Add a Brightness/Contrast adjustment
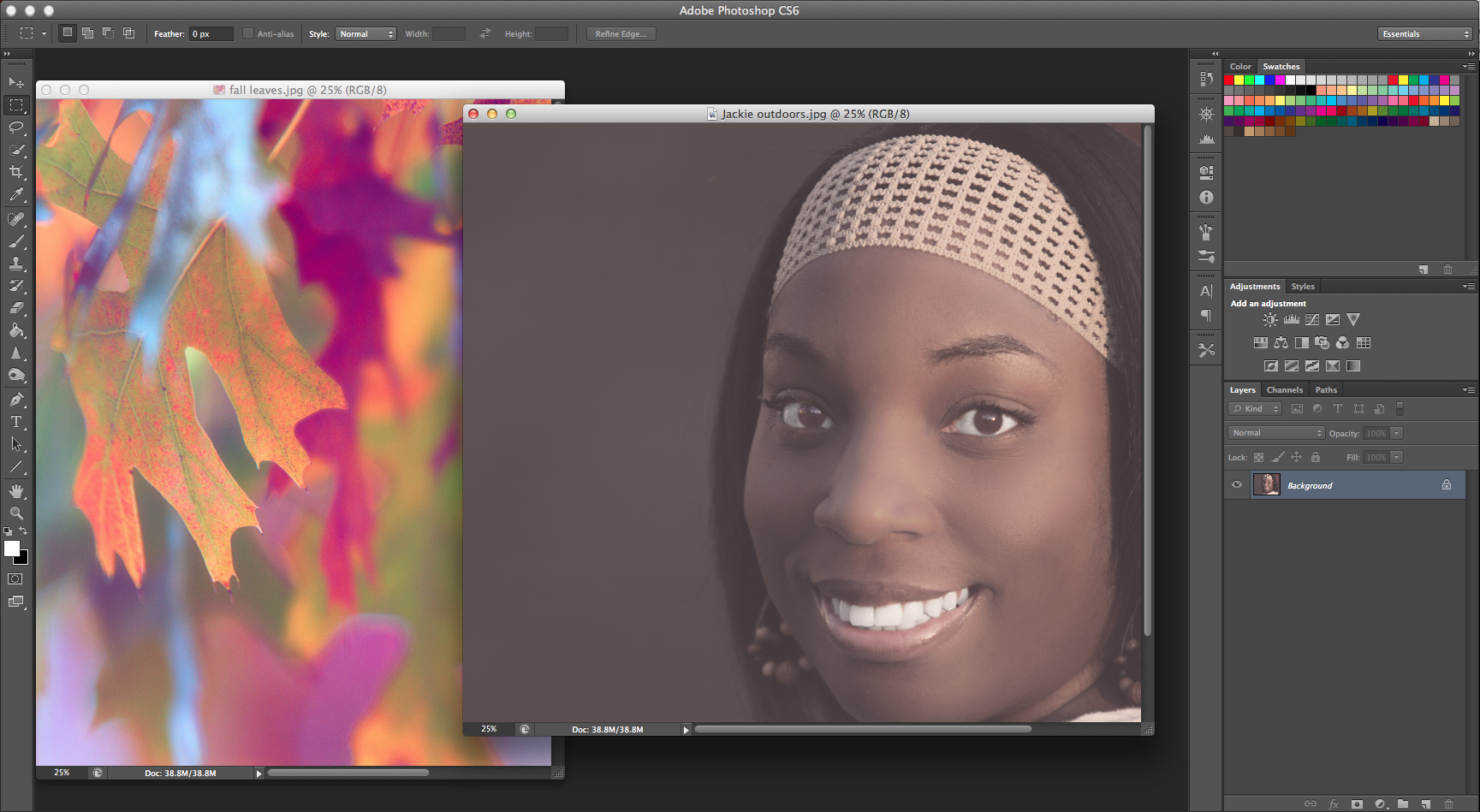Screen dimensions: 1480x812 click(1270, 319)
